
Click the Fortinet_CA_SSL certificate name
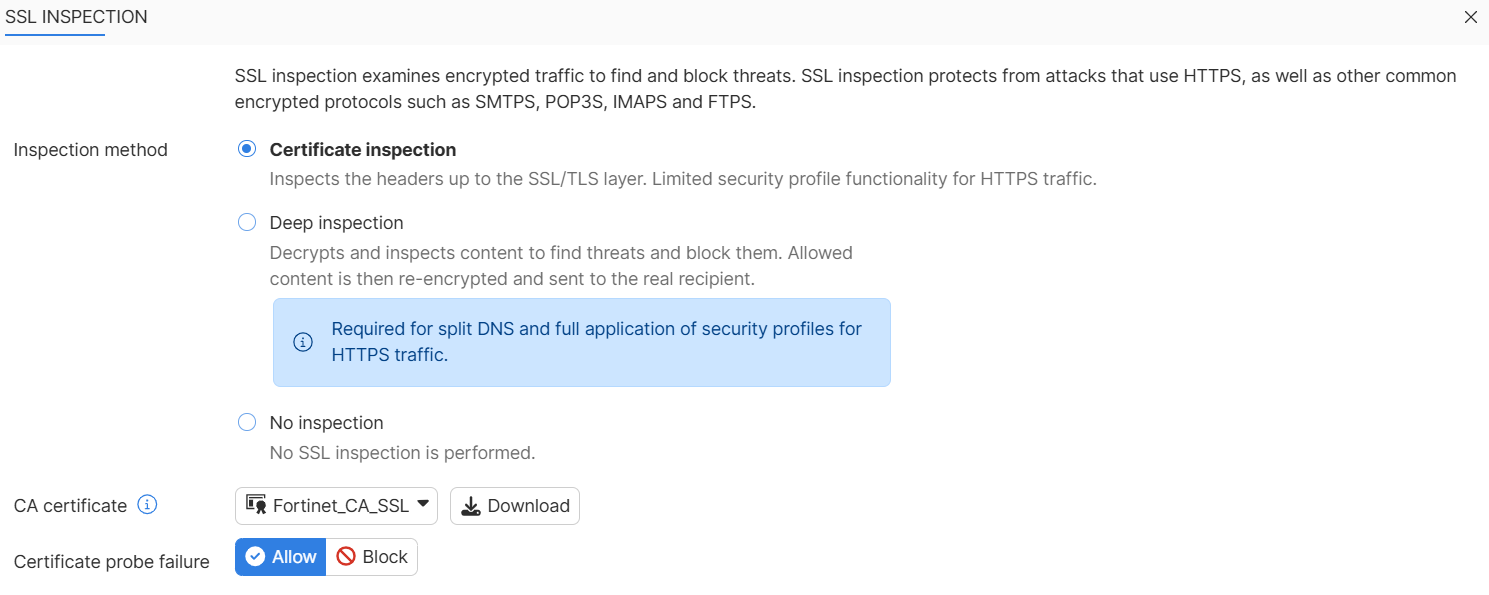pos(340,505)
